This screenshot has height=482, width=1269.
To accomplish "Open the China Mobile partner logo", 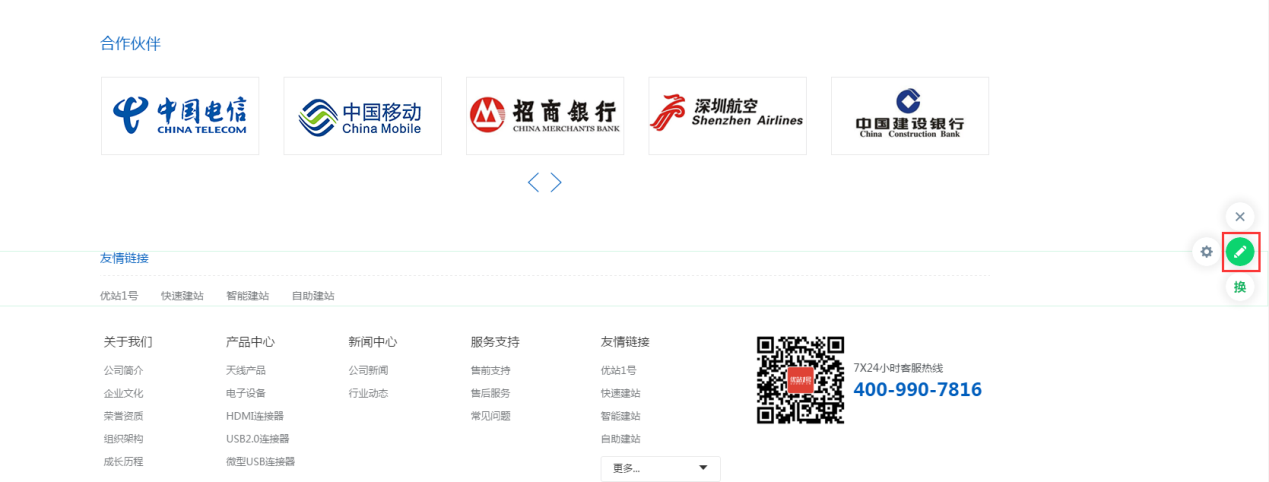I will coord(362,116).
